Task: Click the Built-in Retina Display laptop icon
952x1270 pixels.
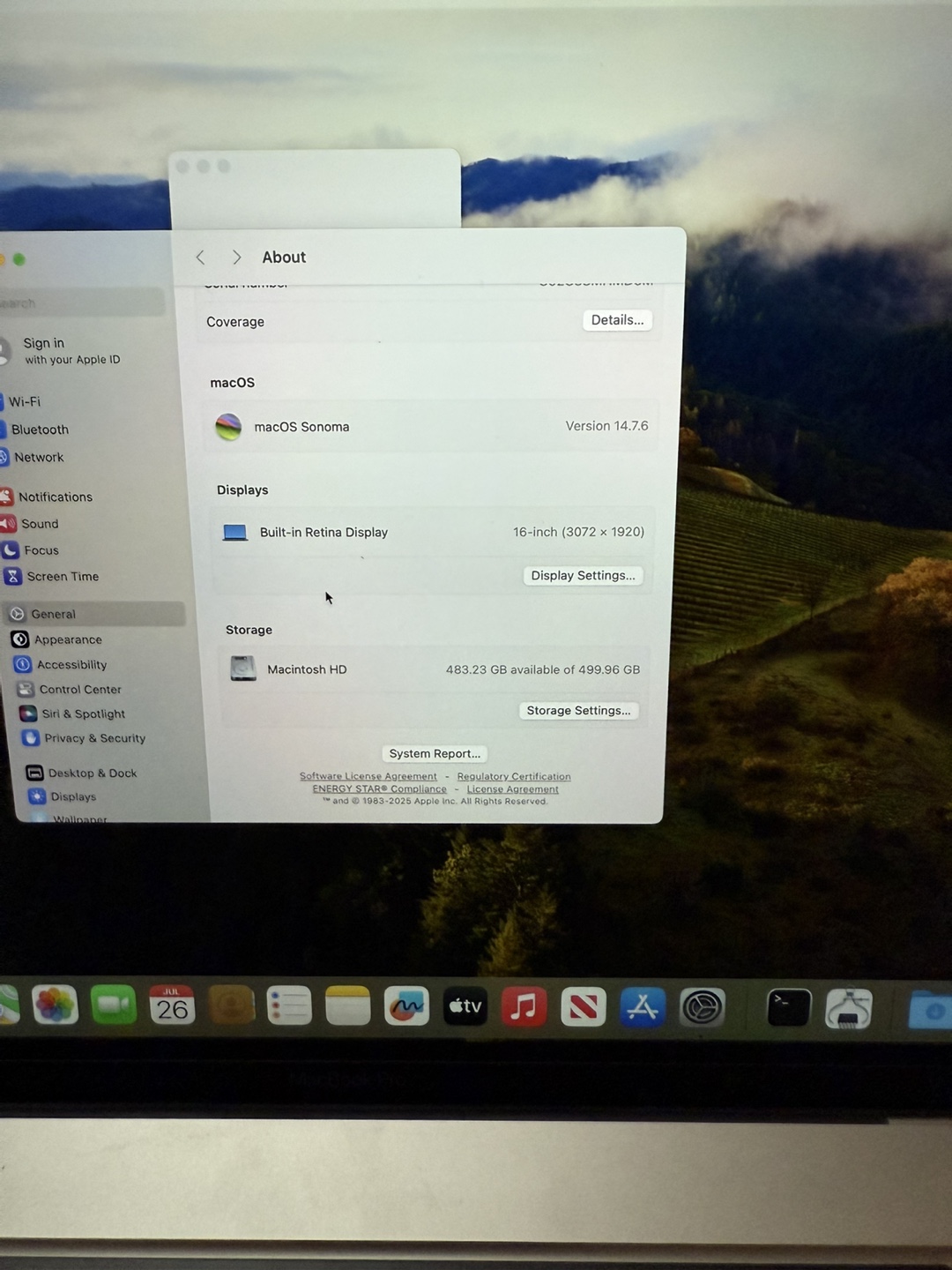Action: click(x=234, y=533)
